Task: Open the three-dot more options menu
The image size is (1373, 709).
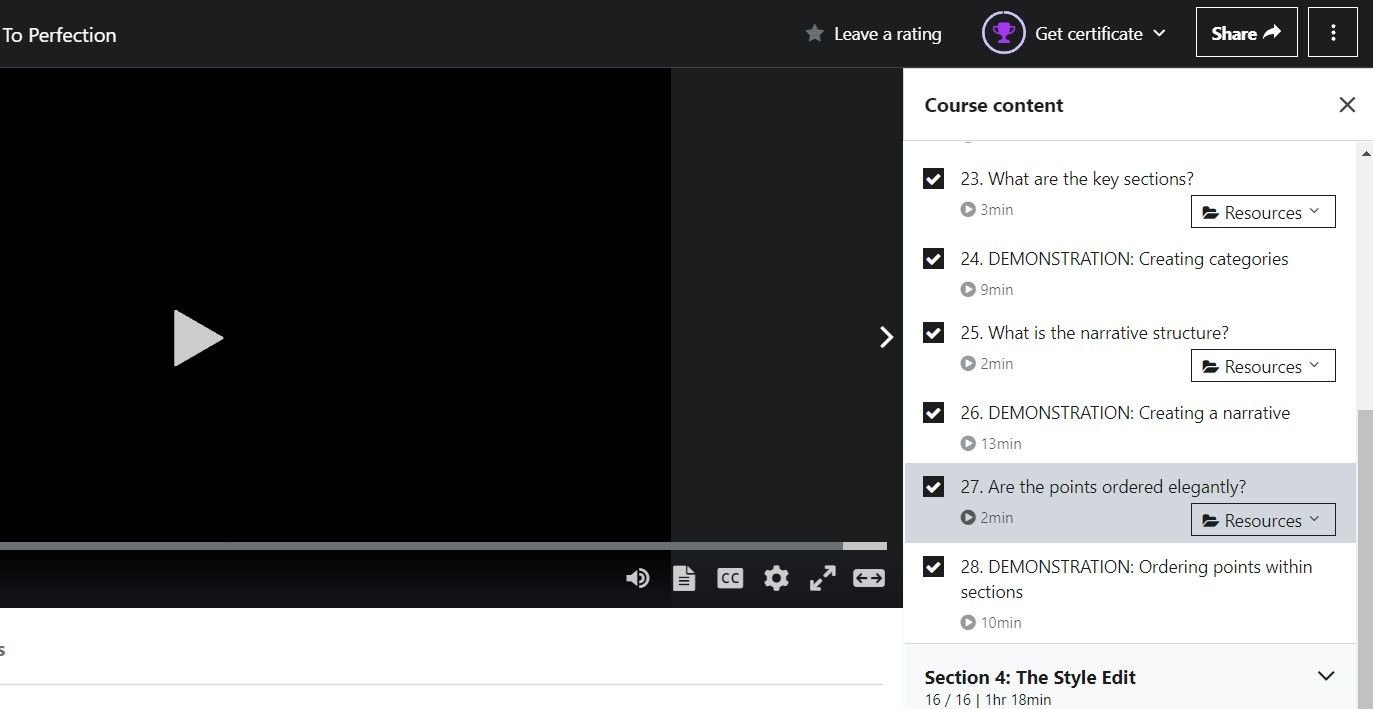Action: pos(1333,33)
